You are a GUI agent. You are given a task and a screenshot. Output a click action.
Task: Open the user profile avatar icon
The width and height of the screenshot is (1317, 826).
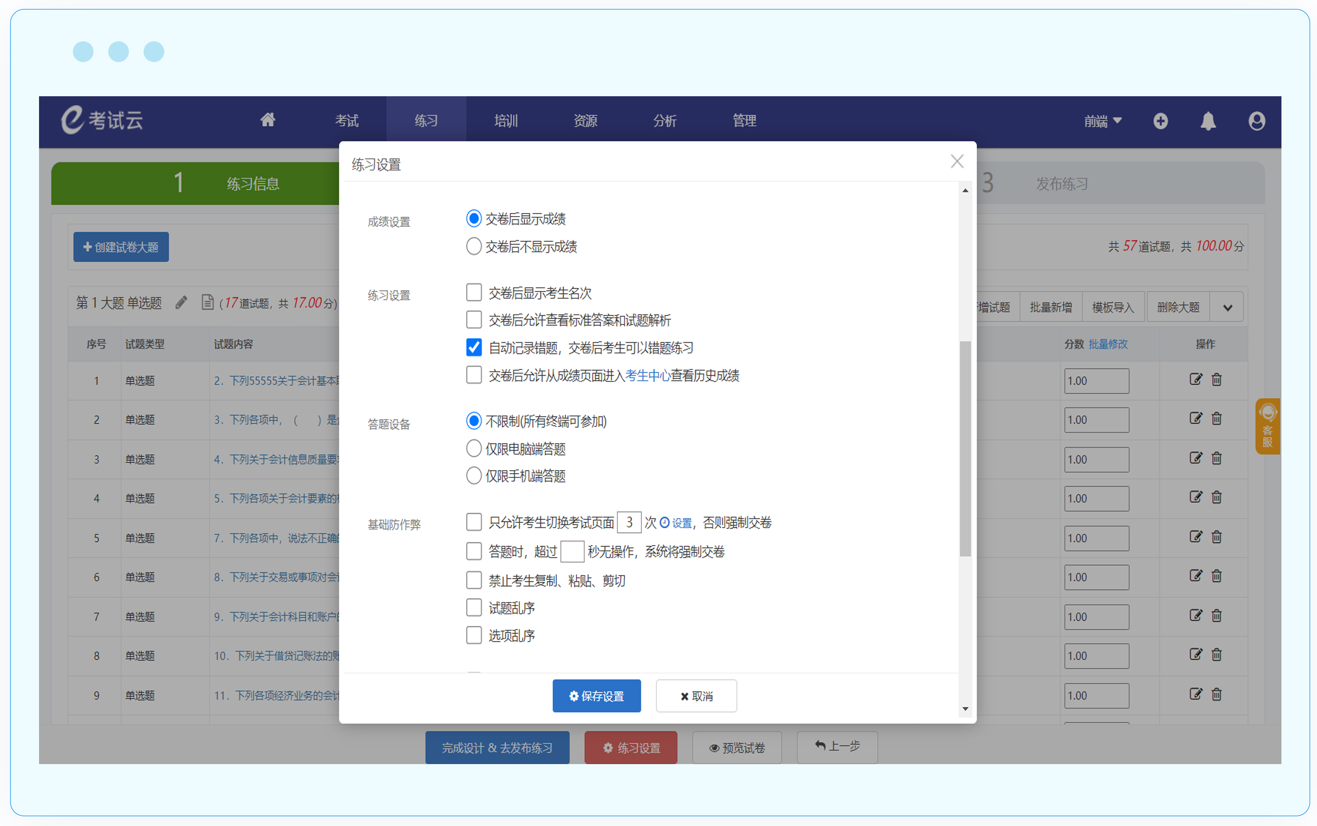1256,121
